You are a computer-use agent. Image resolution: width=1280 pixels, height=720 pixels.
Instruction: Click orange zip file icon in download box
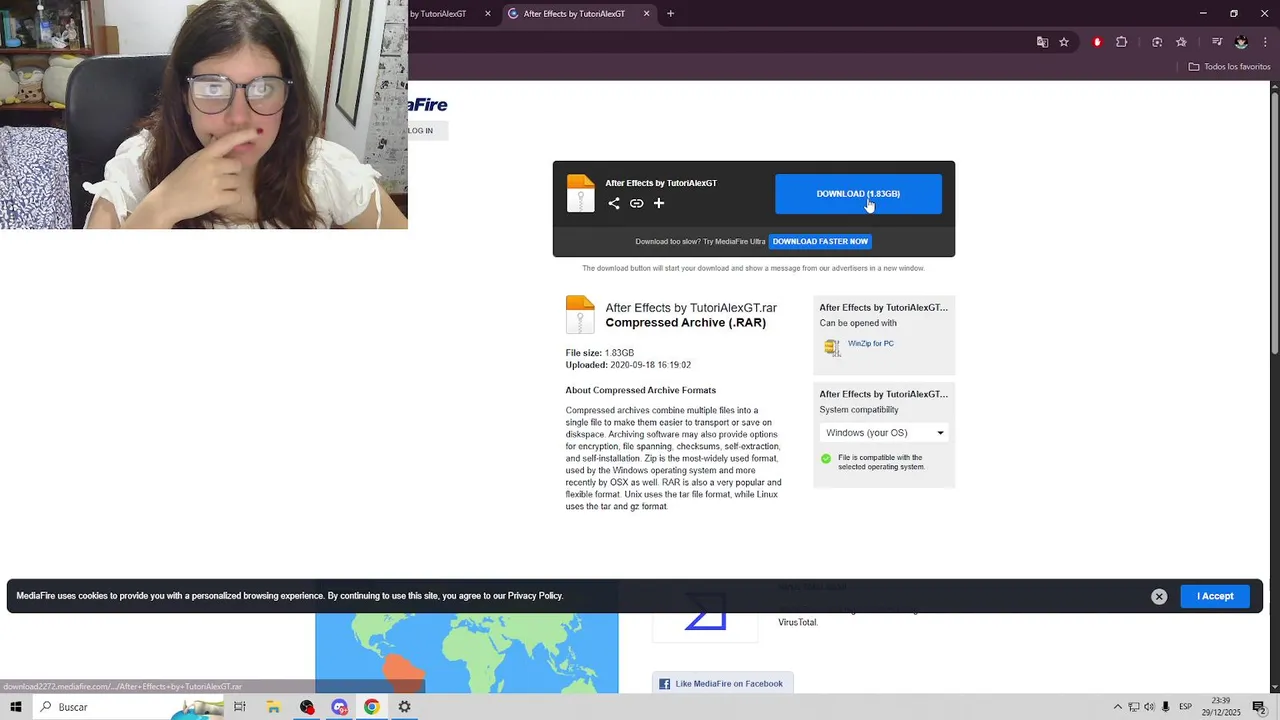(580, 193)
